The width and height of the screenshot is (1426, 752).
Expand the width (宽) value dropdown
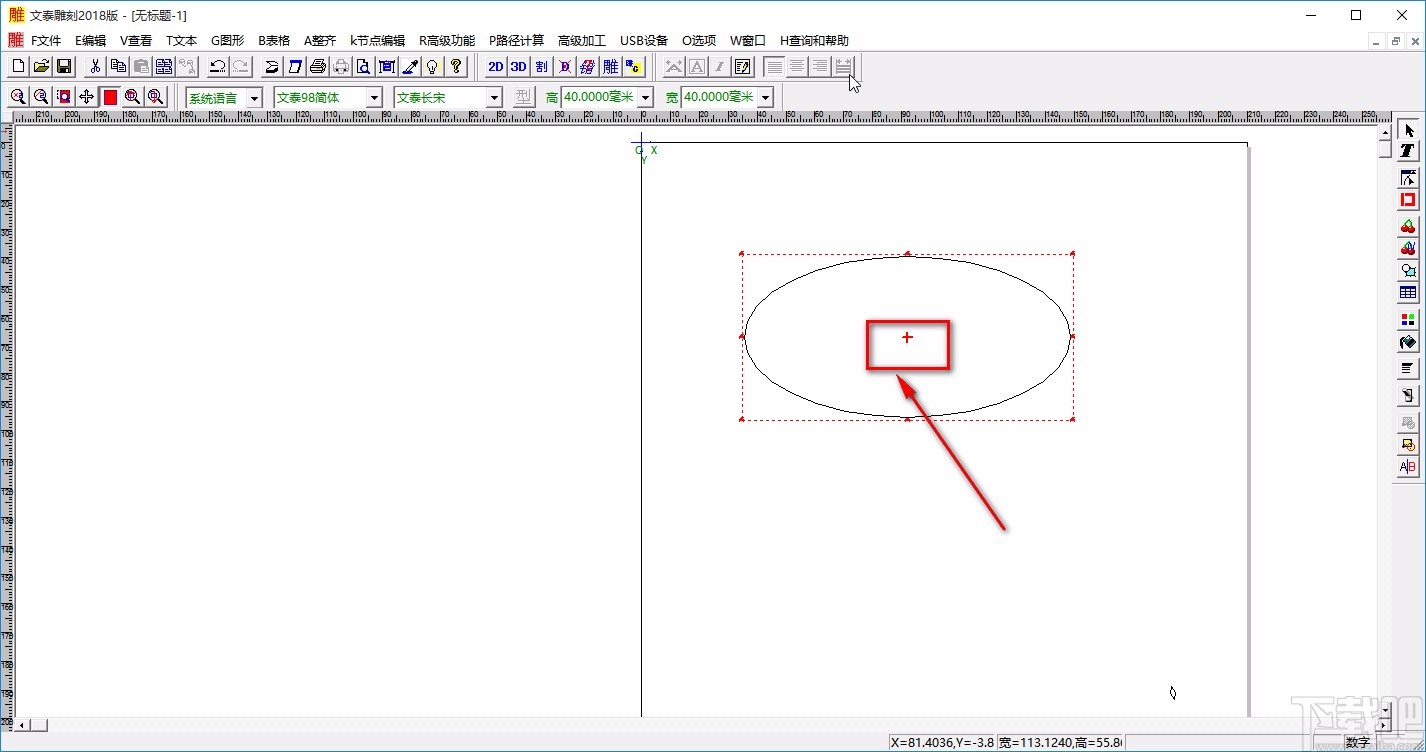tap(765, 97)
